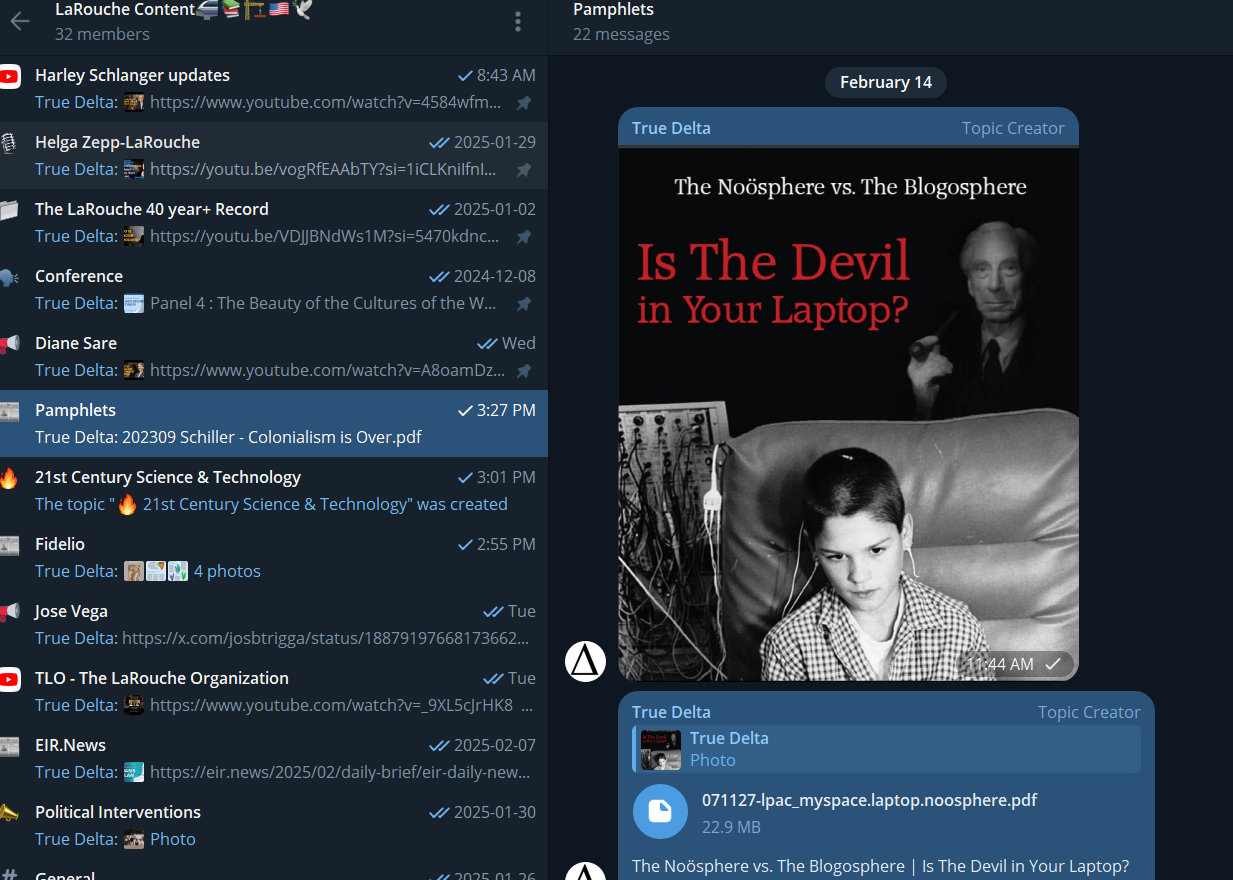1233x880 pixels.
Task: Click the Jose Vega x.com link preview
Action: [x=326, y=638]
